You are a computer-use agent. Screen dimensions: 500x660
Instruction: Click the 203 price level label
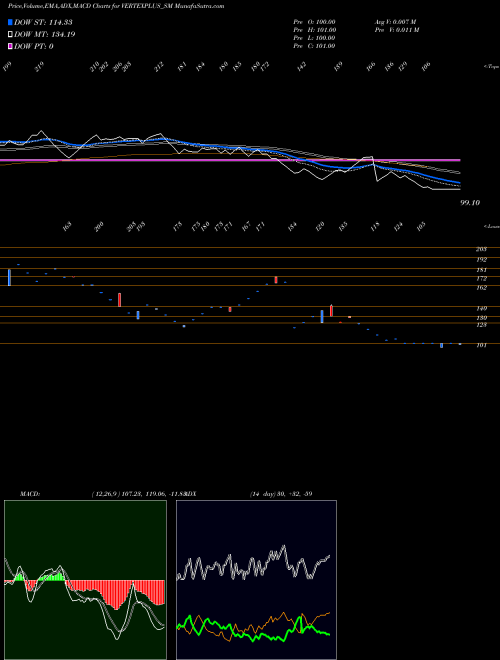481,249
